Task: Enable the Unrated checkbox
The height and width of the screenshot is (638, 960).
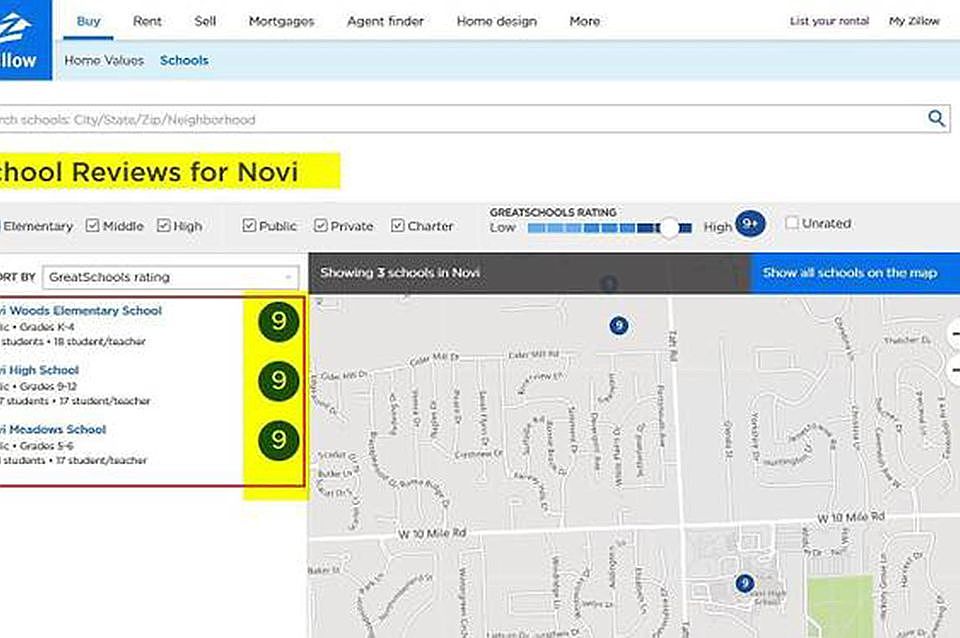Action: click(x=792, y=223)
